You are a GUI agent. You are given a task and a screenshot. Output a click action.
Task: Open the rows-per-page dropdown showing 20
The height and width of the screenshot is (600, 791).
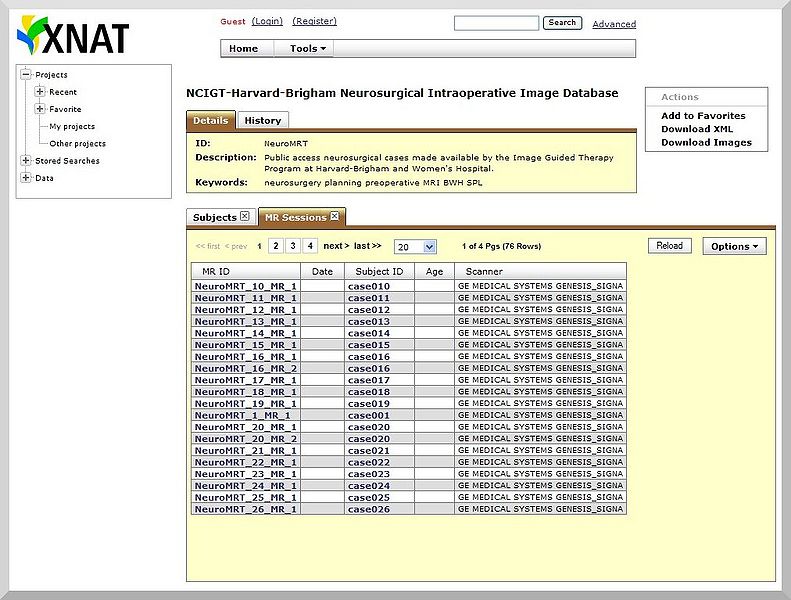coord(415,247)
